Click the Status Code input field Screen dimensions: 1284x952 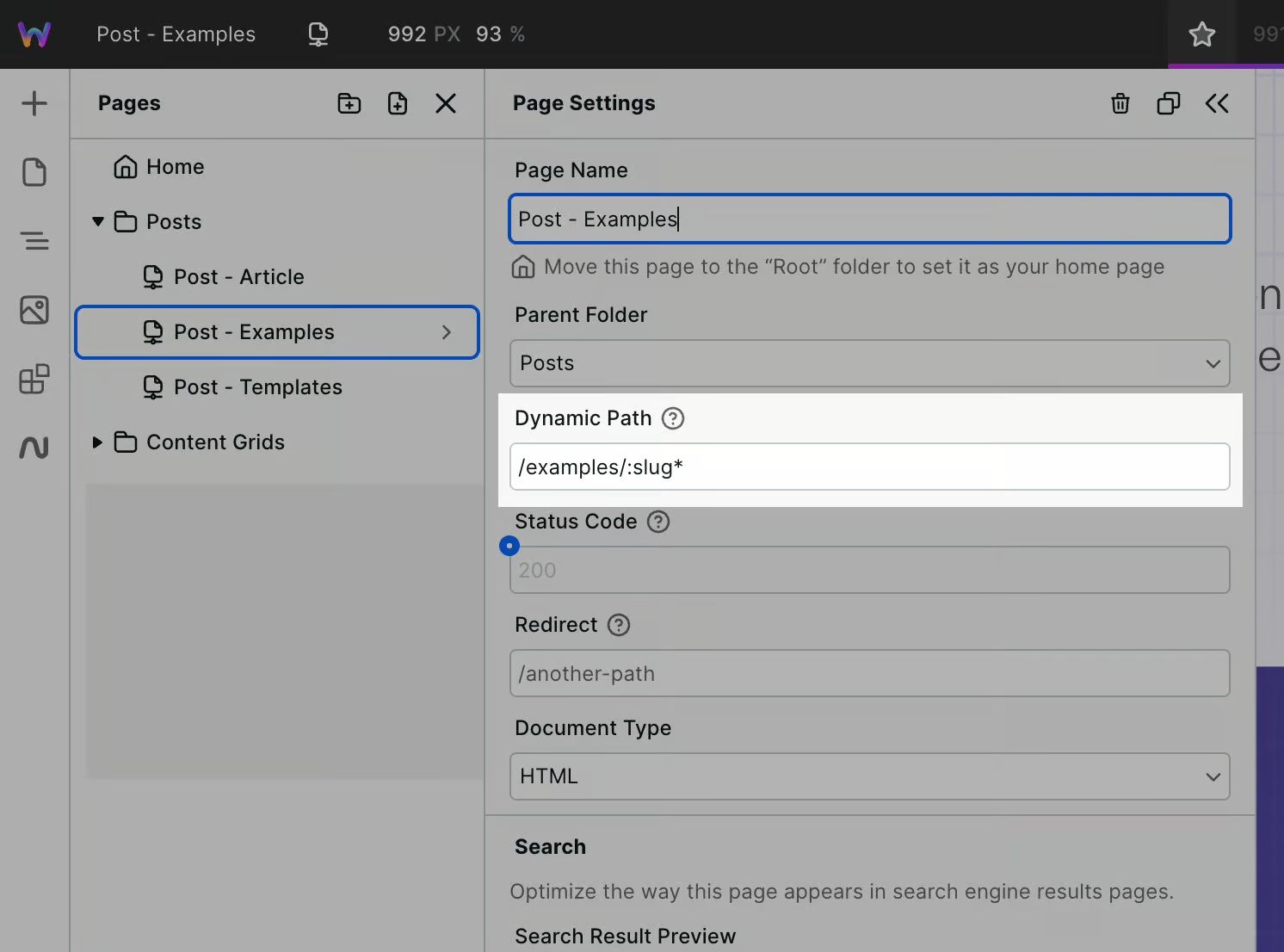point(870,570)
